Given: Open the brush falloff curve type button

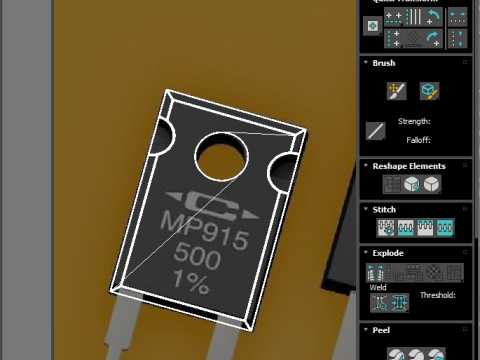Looking at the screenshot, I should tap(375, 131).
